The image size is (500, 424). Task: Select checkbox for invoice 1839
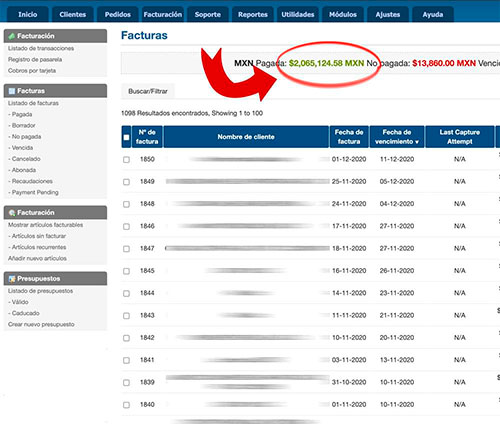click(x=126, y=383)
